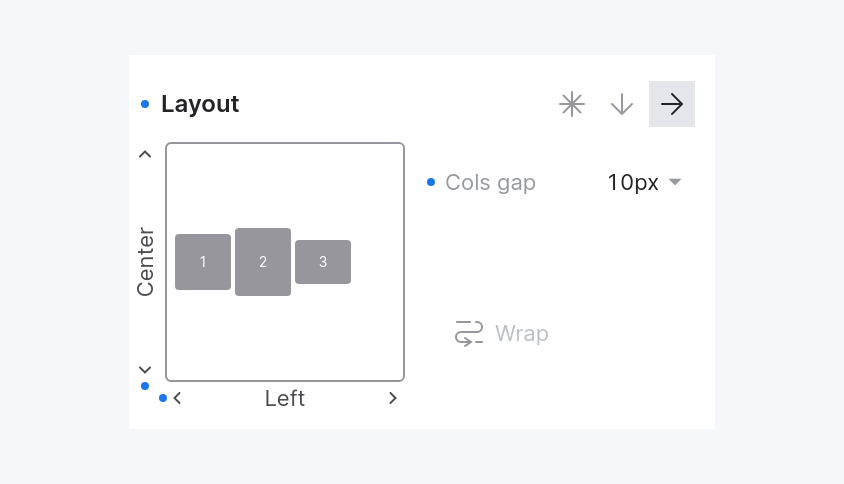The width and height of the screenshot is (844, 484).
Task: Click the down chevron below Center
Action: [145, 369]
